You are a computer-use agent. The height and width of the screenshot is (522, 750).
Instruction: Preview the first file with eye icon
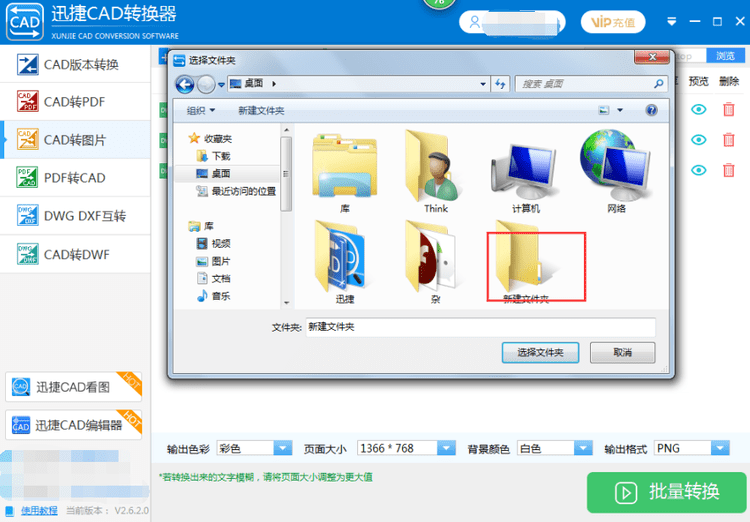(698, 110)
